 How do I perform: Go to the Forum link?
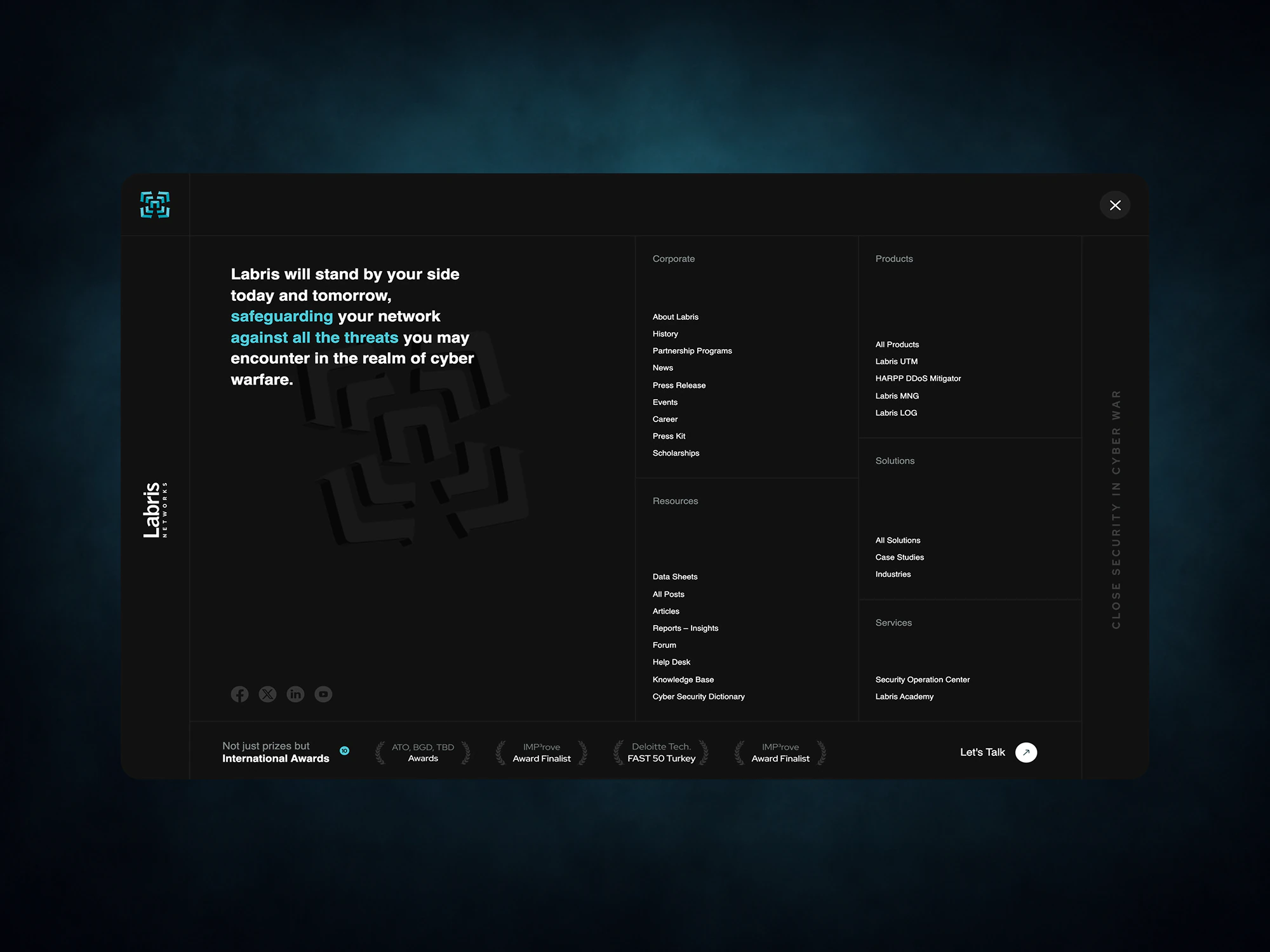coord(664,645)
